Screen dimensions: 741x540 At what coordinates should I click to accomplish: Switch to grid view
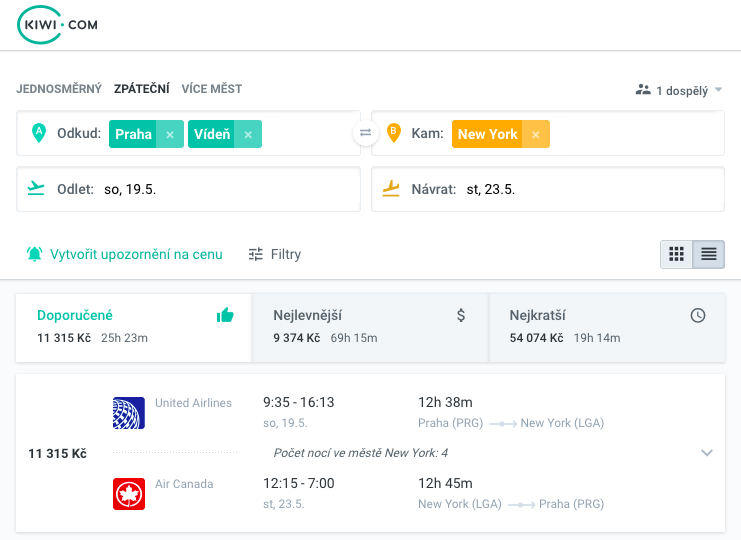click(x=676, y=254)
